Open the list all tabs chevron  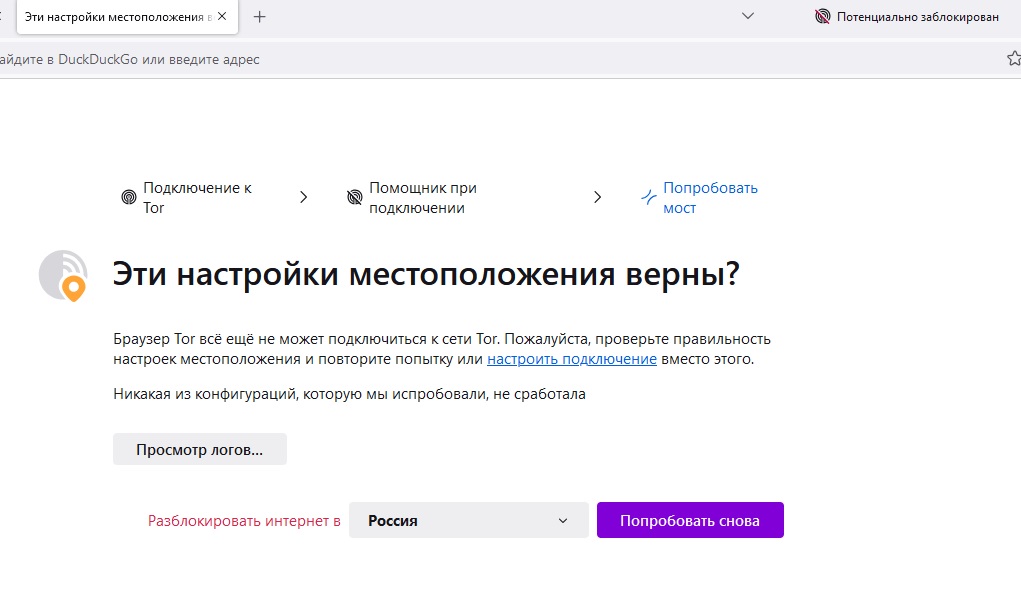pyautogui.click(x=748, y=16)
